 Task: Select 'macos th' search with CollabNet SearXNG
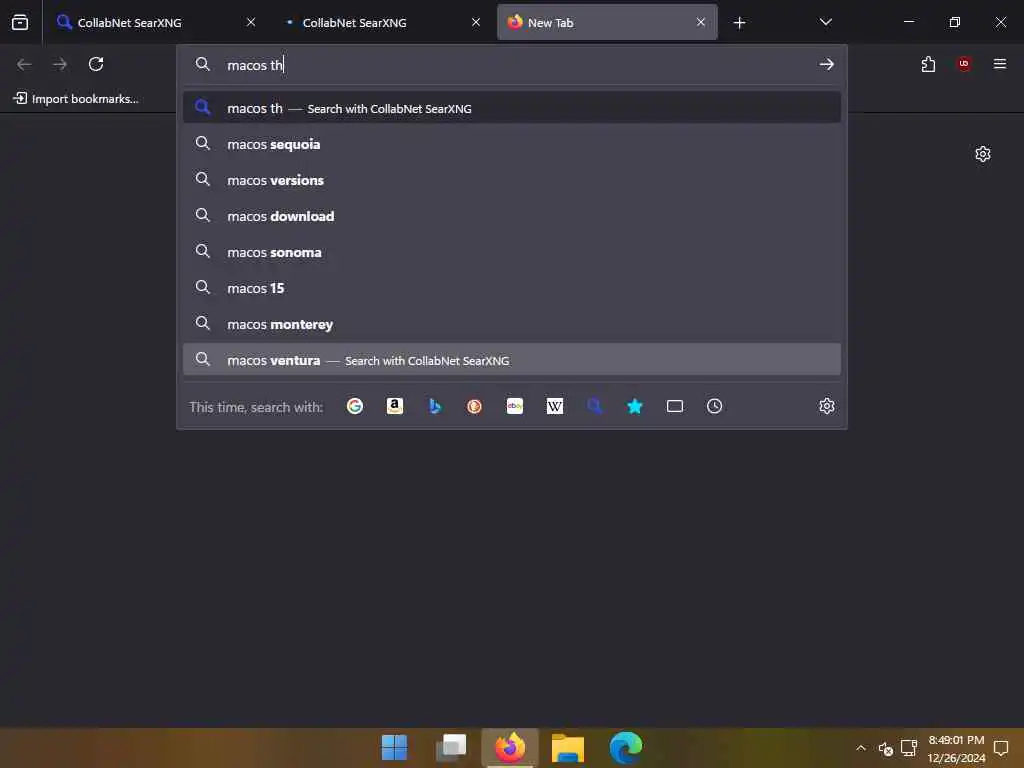click(x=511, y=108)
